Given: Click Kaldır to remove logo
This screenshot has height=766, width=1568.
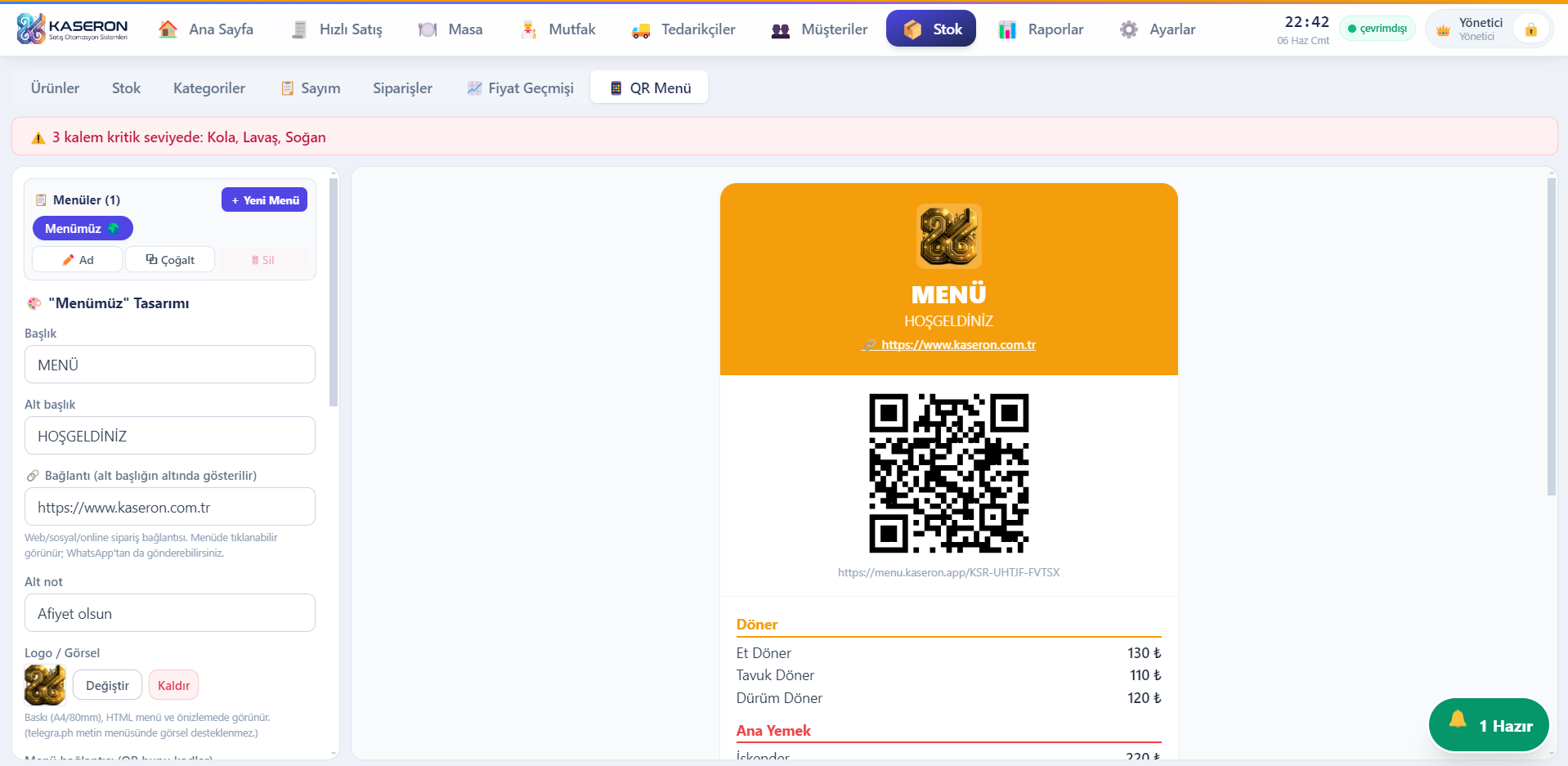Looking at the screenshot, I should (x=173, y=685).
